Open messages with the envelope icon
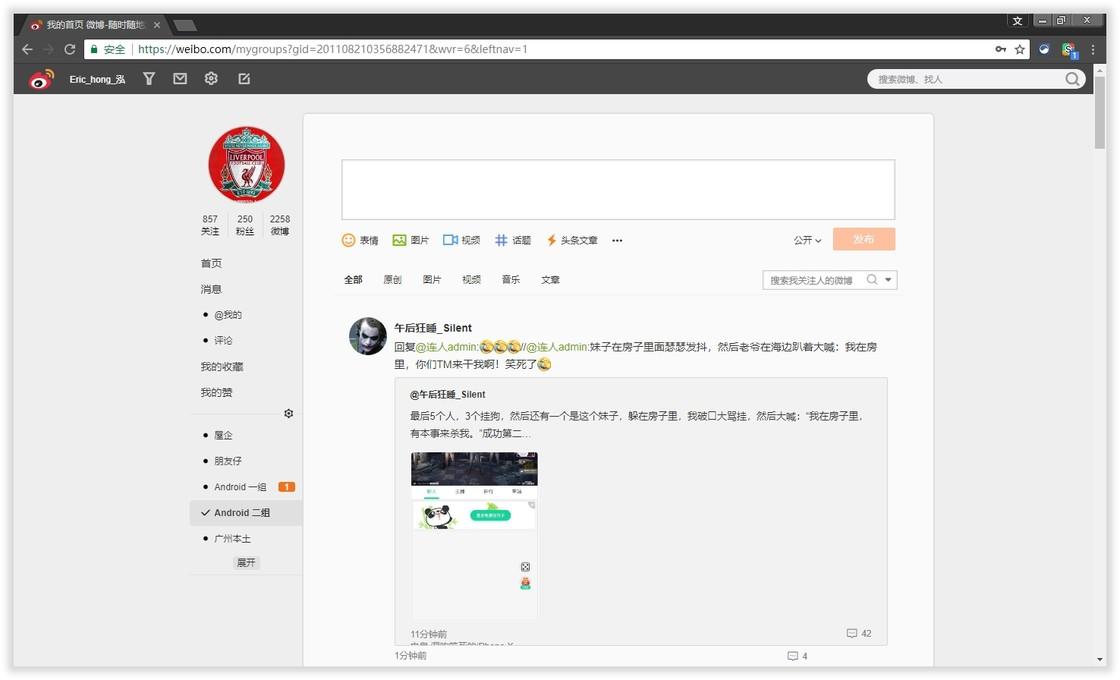The image size is (1120, 680). click(179, 78)
